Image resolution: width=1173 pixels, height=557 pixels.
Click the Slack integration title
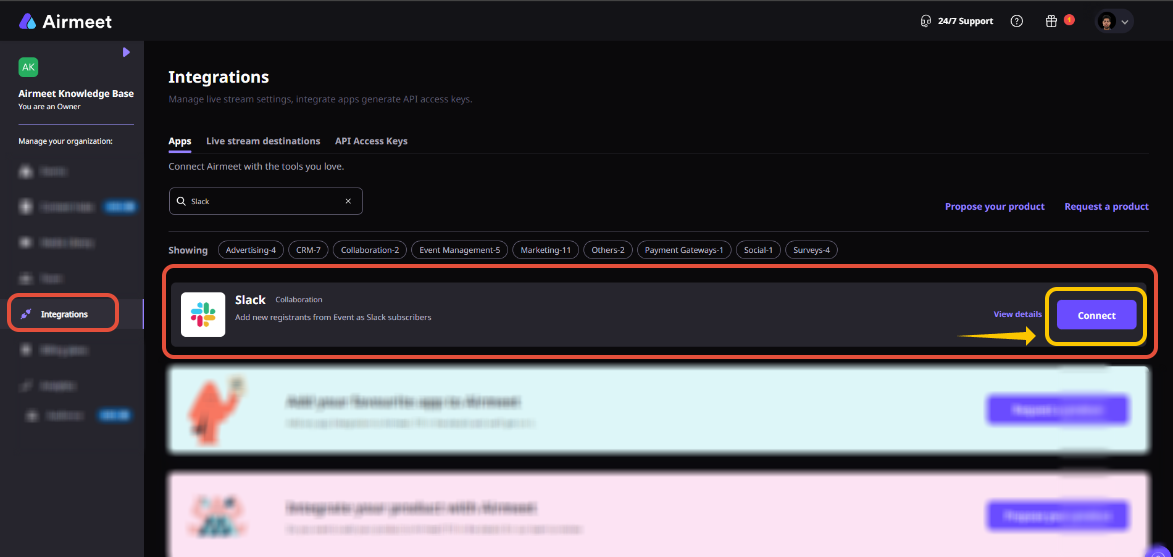click(251, 299)
